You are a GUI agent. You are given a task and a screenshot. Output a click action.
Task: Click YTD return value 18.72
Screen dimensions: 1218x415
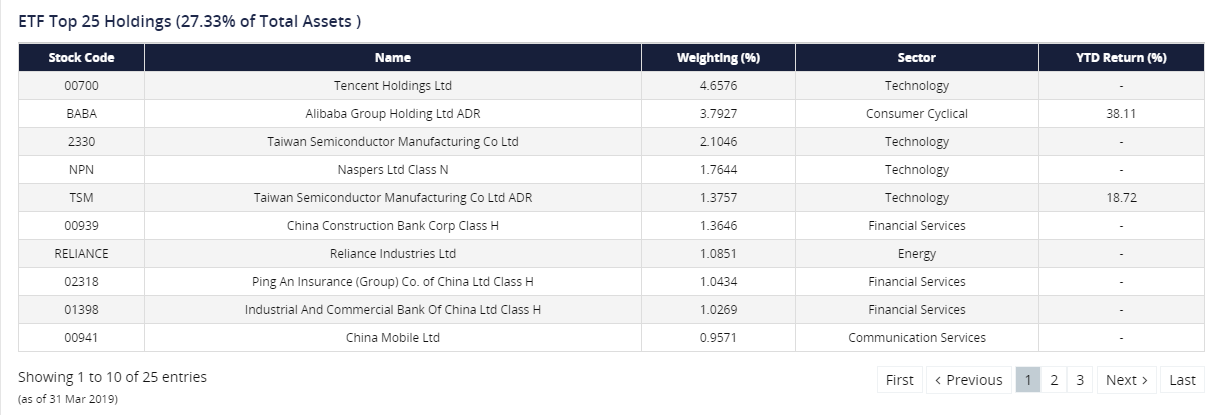1121,198
